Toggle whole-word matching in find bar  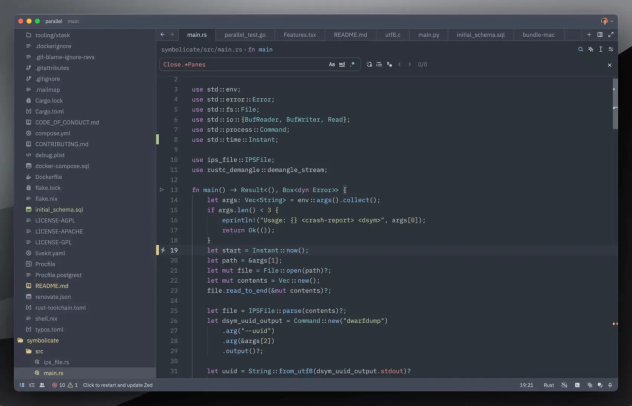pyautogui.click(x=343, y=64)
